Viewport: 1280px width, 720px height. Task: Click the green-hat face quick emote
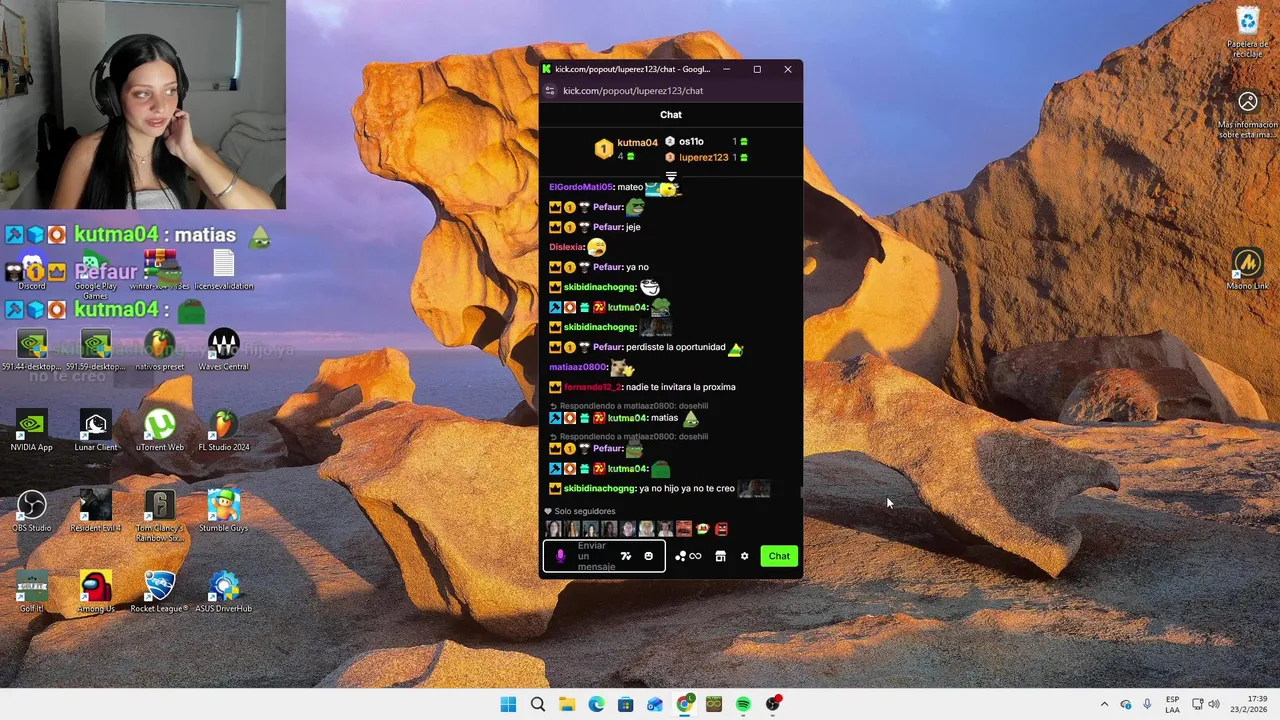click(703, 529)
